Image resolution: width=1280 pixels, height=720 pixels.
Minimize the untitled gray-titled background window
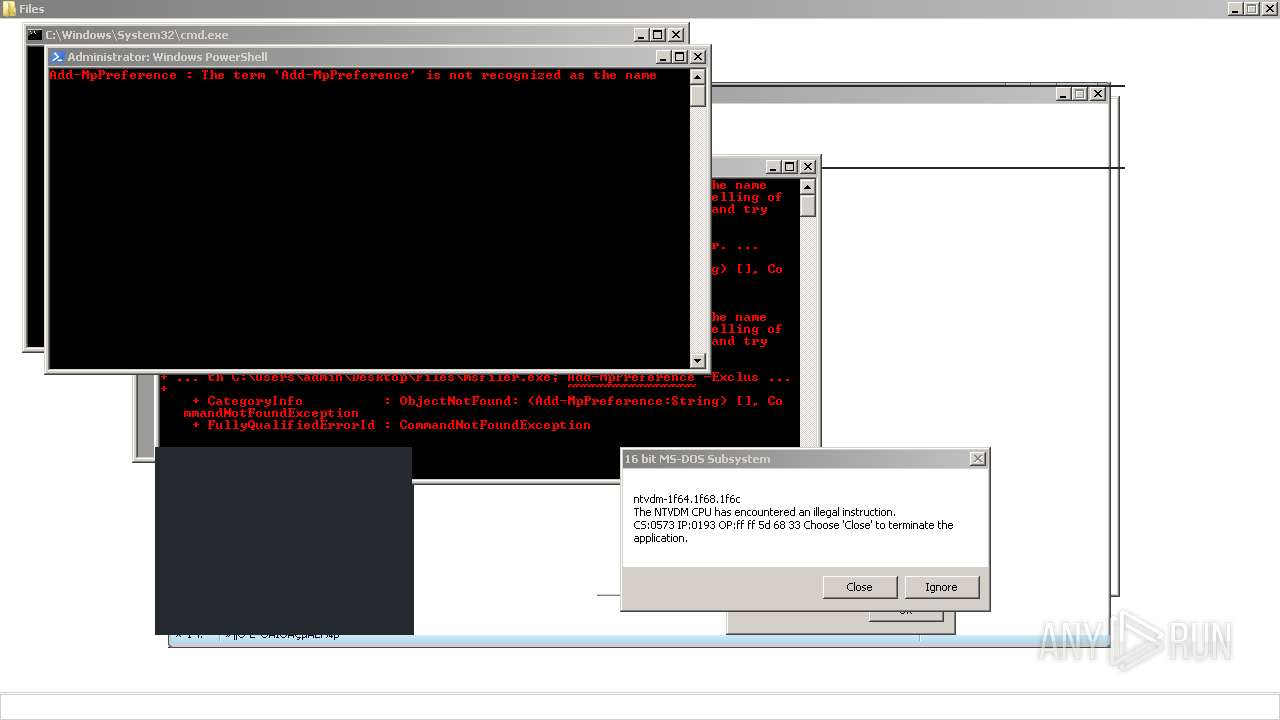coord(1062,93)
